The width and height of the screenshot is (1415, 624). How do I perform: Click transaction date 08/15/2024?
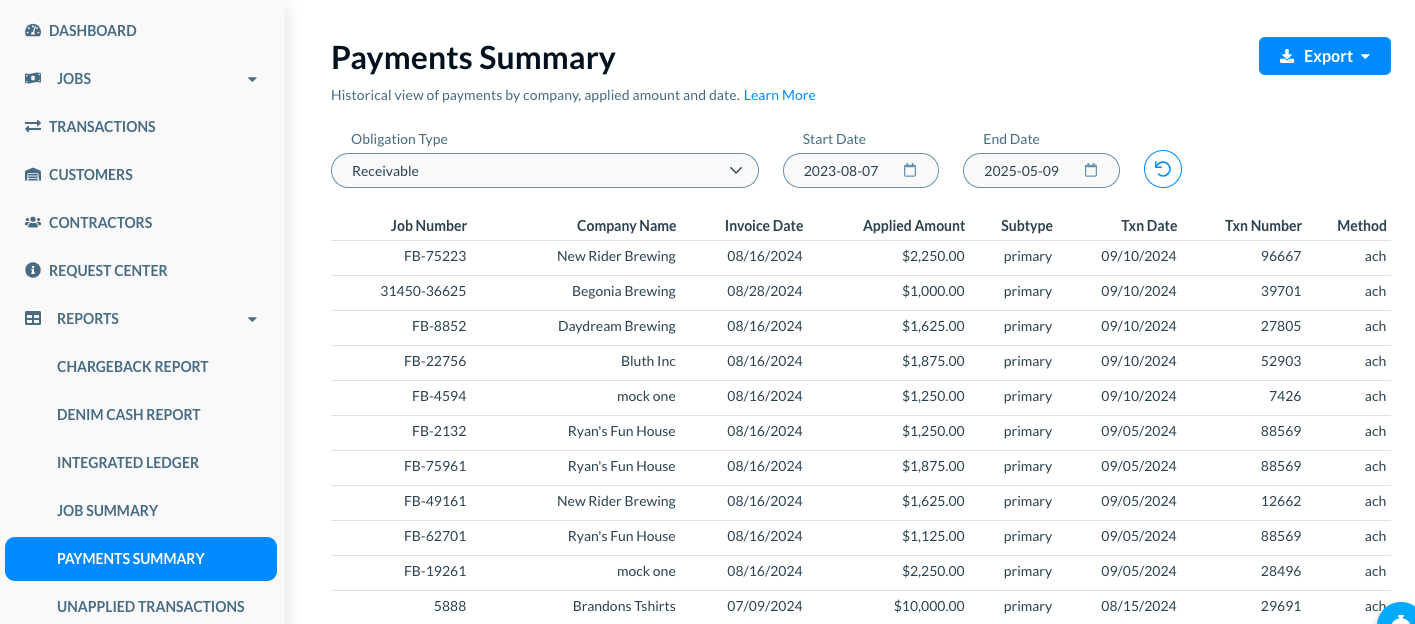tap(1139, 606)
